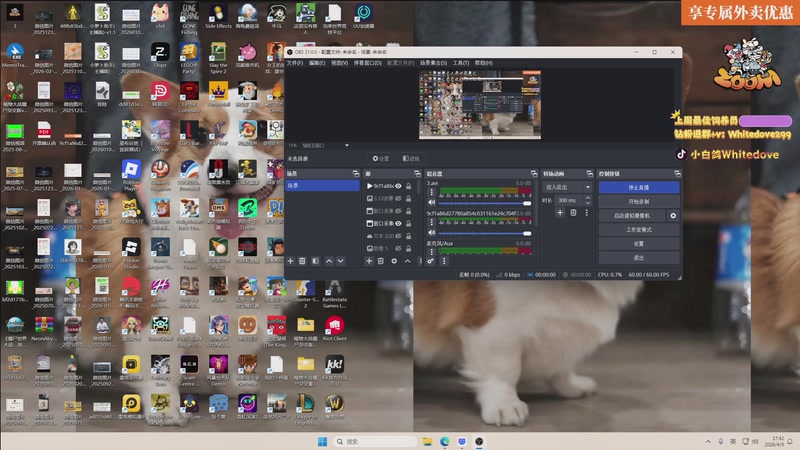
Task: Float the 混音器 dock using its pop-out icon
Action: click(x=534, y=174)
